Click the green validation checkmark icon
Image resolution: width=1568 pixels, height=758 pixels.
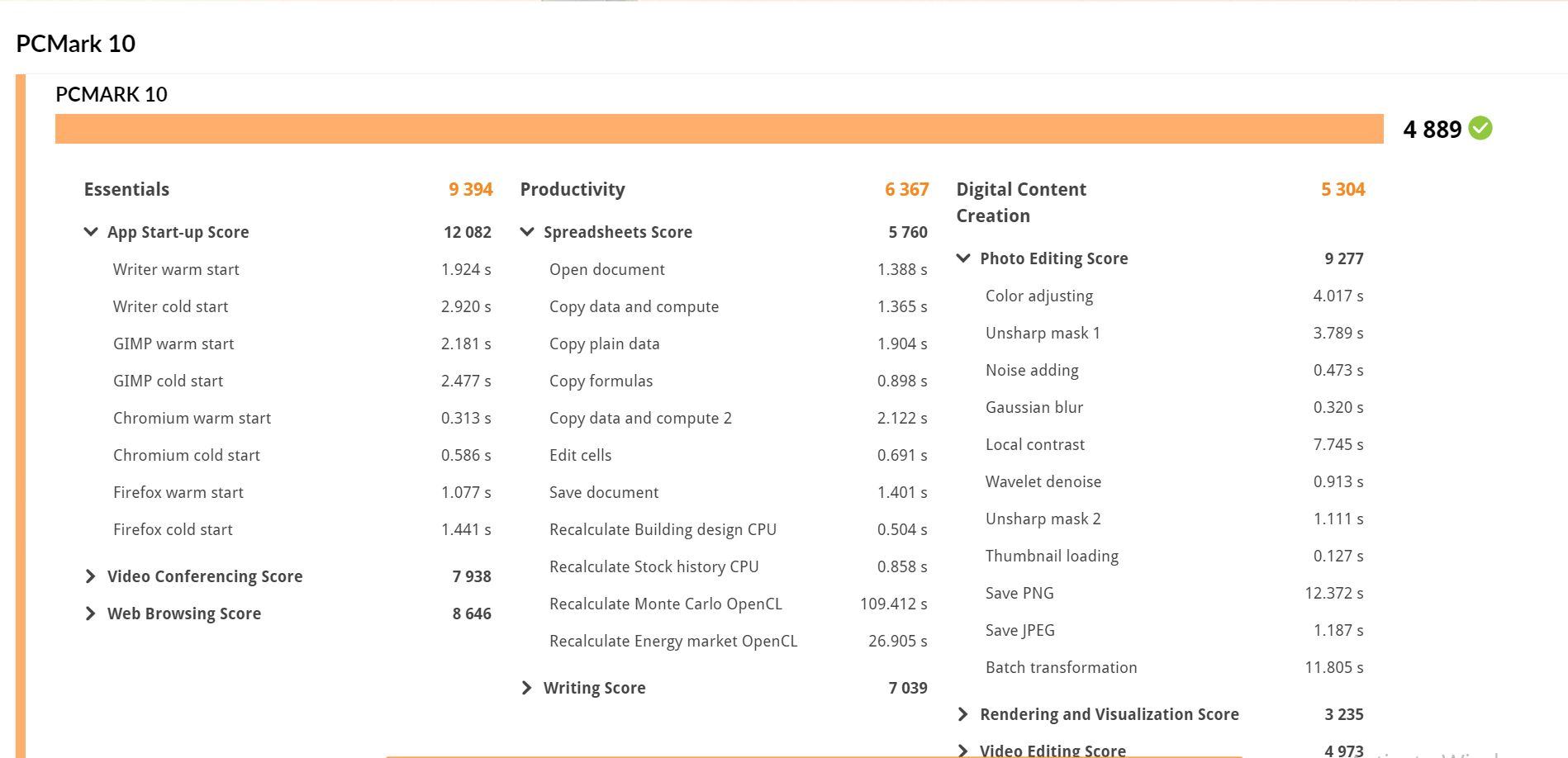1480,129
